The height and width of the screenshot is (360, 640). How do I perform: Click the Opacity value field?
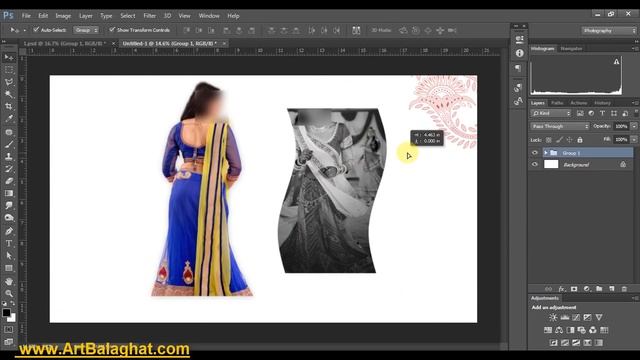pyautogui.click(x=621, y=127)
